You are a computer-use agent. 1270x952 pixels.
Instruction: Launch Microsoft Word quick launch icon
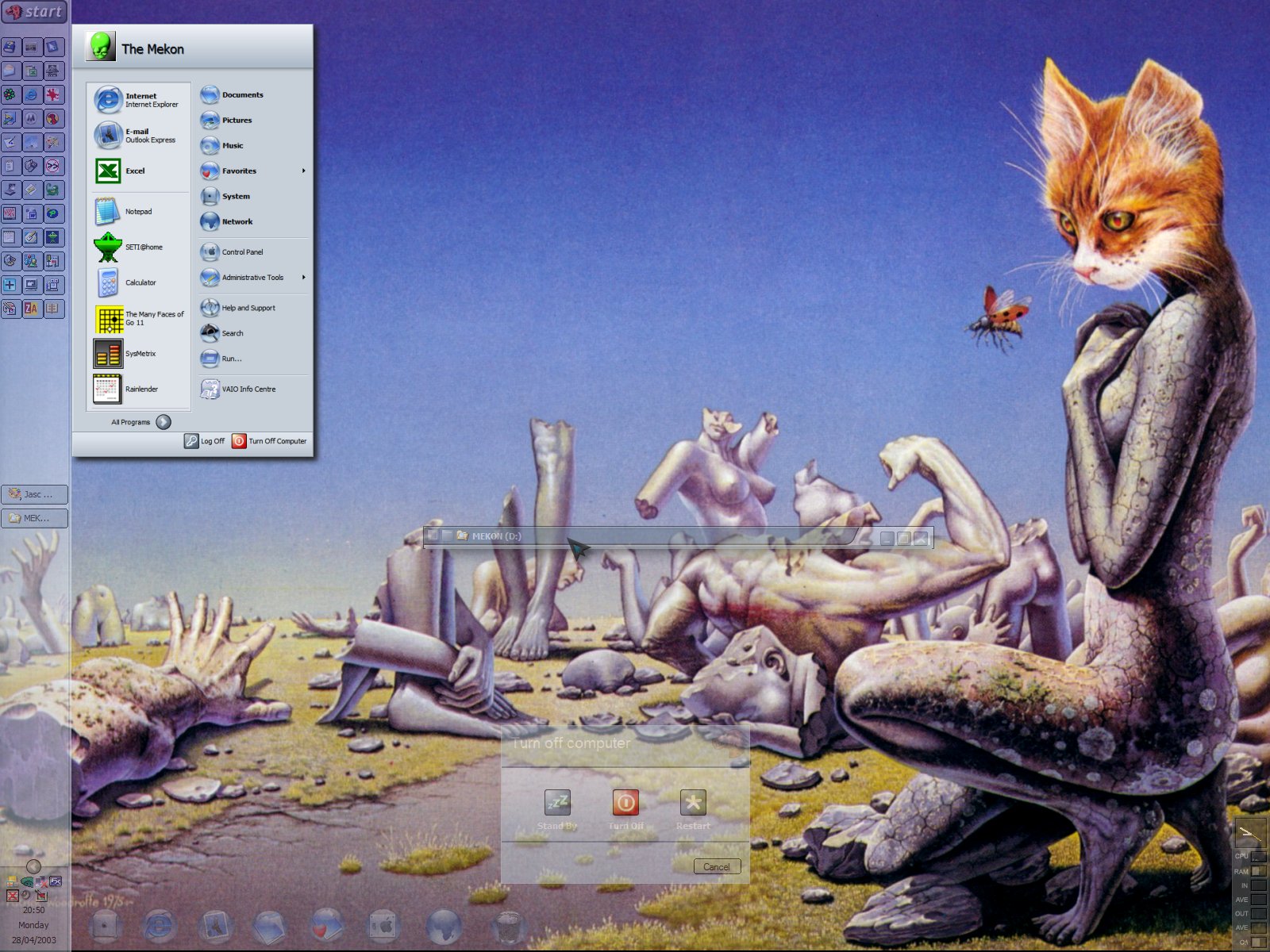coord(31,213)
